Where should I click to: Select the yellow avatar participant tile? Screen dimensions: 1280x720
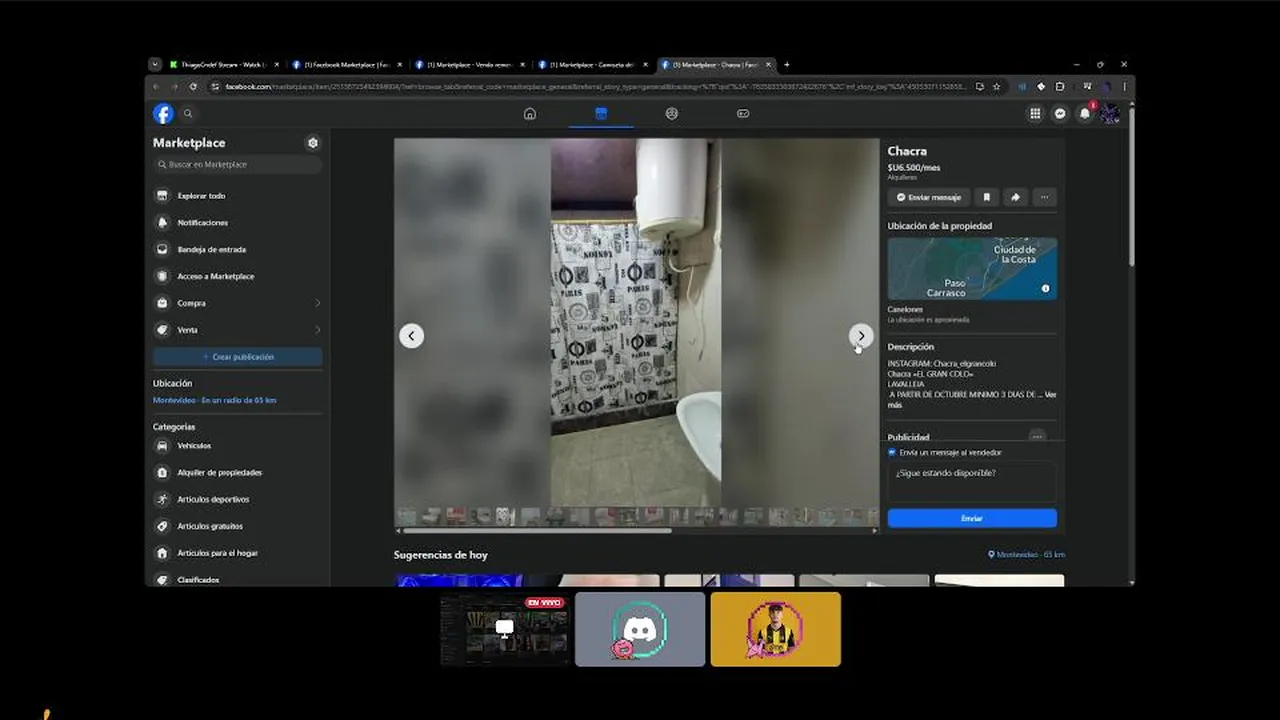pos(776,629)
